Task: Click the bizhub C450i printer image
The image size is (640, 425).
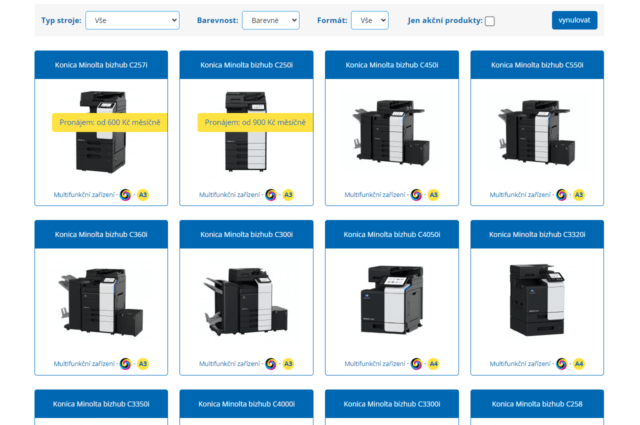Action: coord(392,133)
